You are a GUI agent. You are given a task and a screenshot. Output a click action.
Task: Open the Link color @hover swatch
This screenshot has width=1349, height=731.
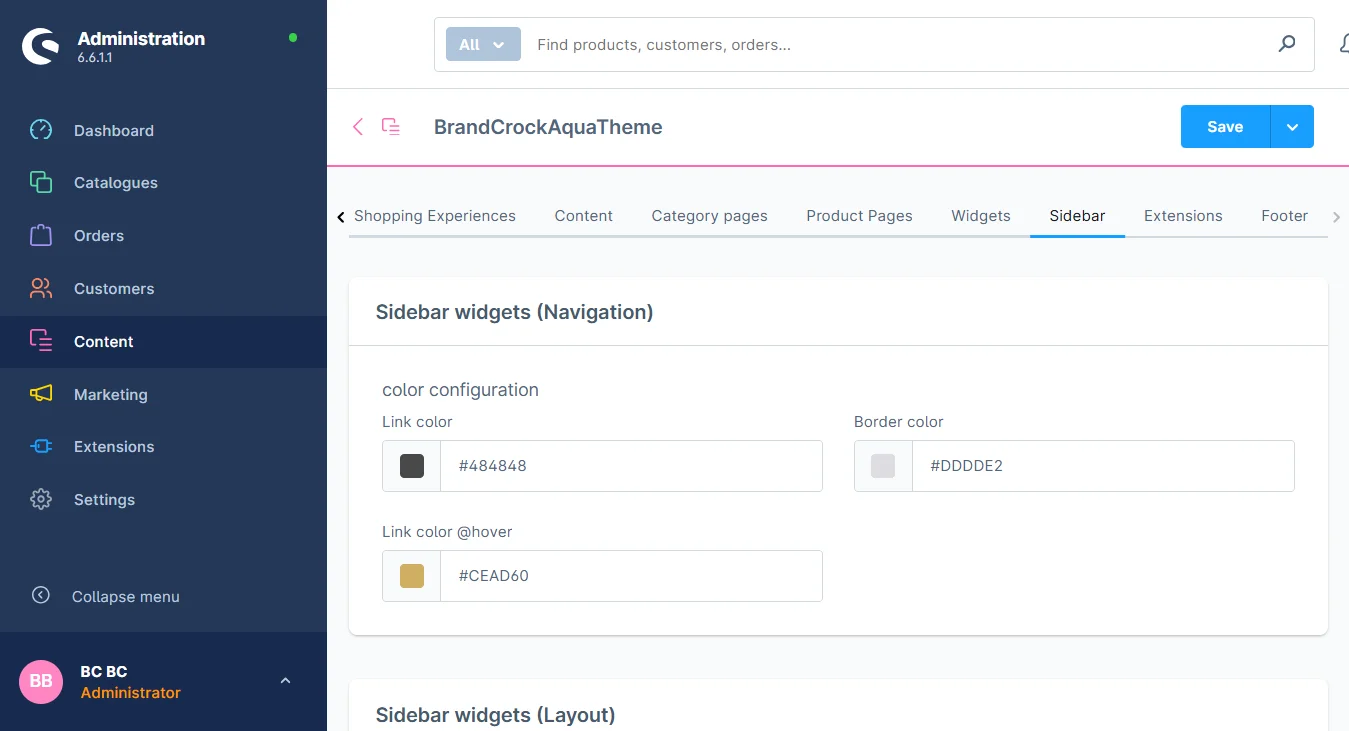click(x=412, y=576)
